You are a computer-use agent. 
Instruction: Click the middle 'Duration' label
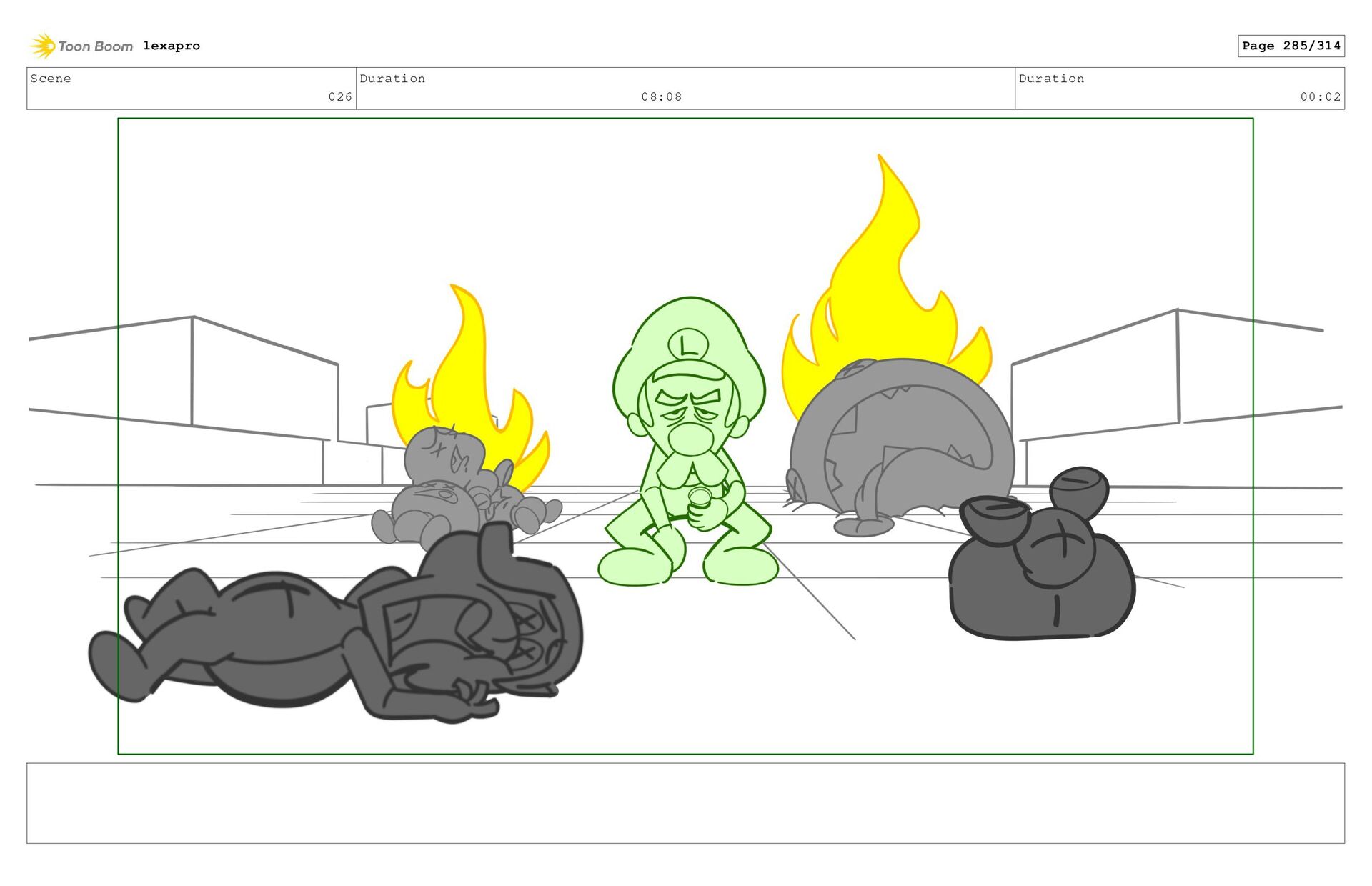point(392,79)
